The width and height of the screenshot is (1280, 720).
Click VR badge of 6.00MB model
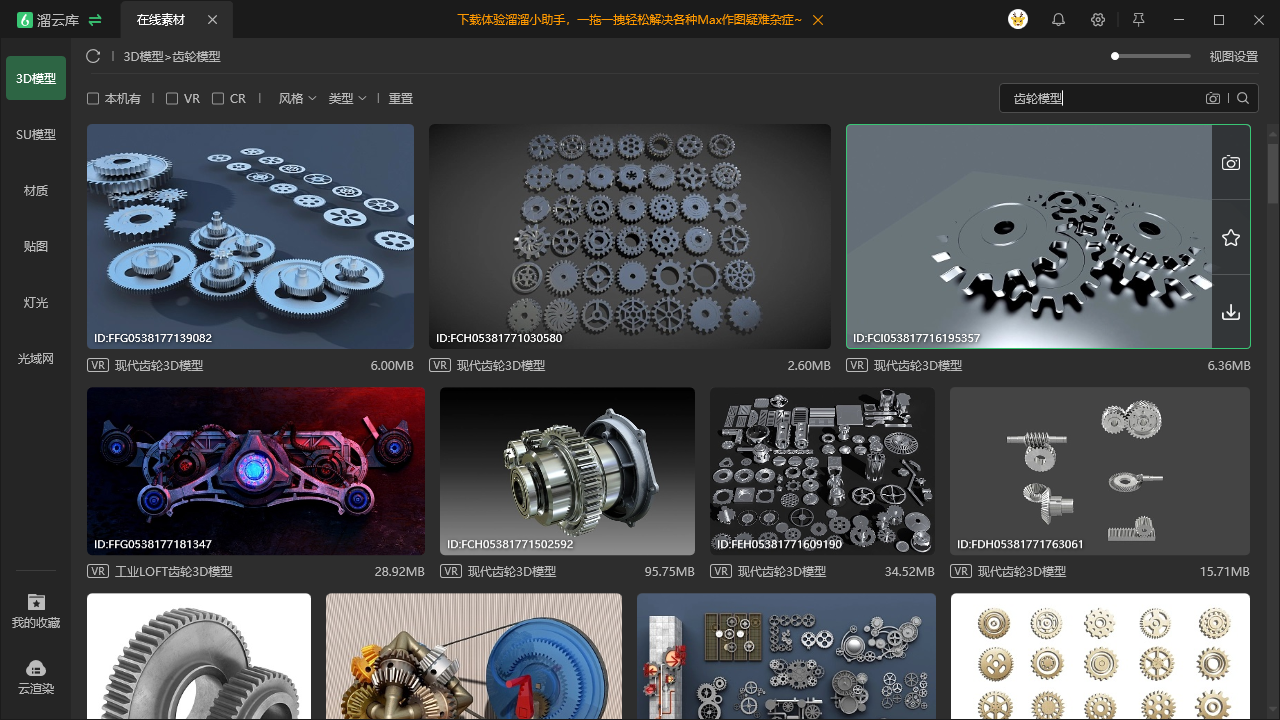[x=98, y=366]
